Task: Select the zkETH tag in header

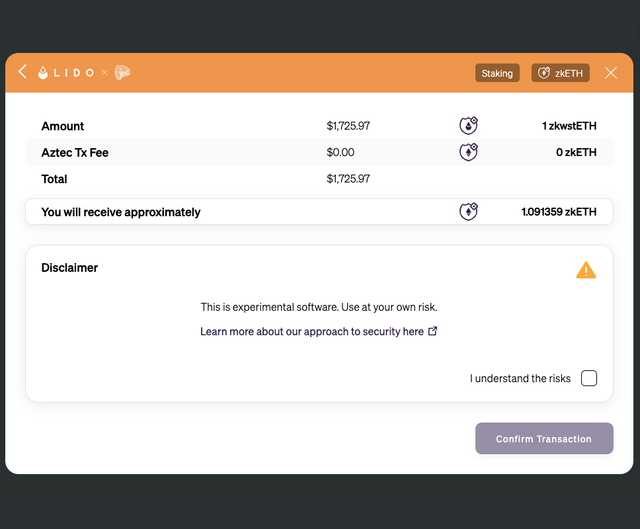Action: pyautogui.click(x=560, y=73)
